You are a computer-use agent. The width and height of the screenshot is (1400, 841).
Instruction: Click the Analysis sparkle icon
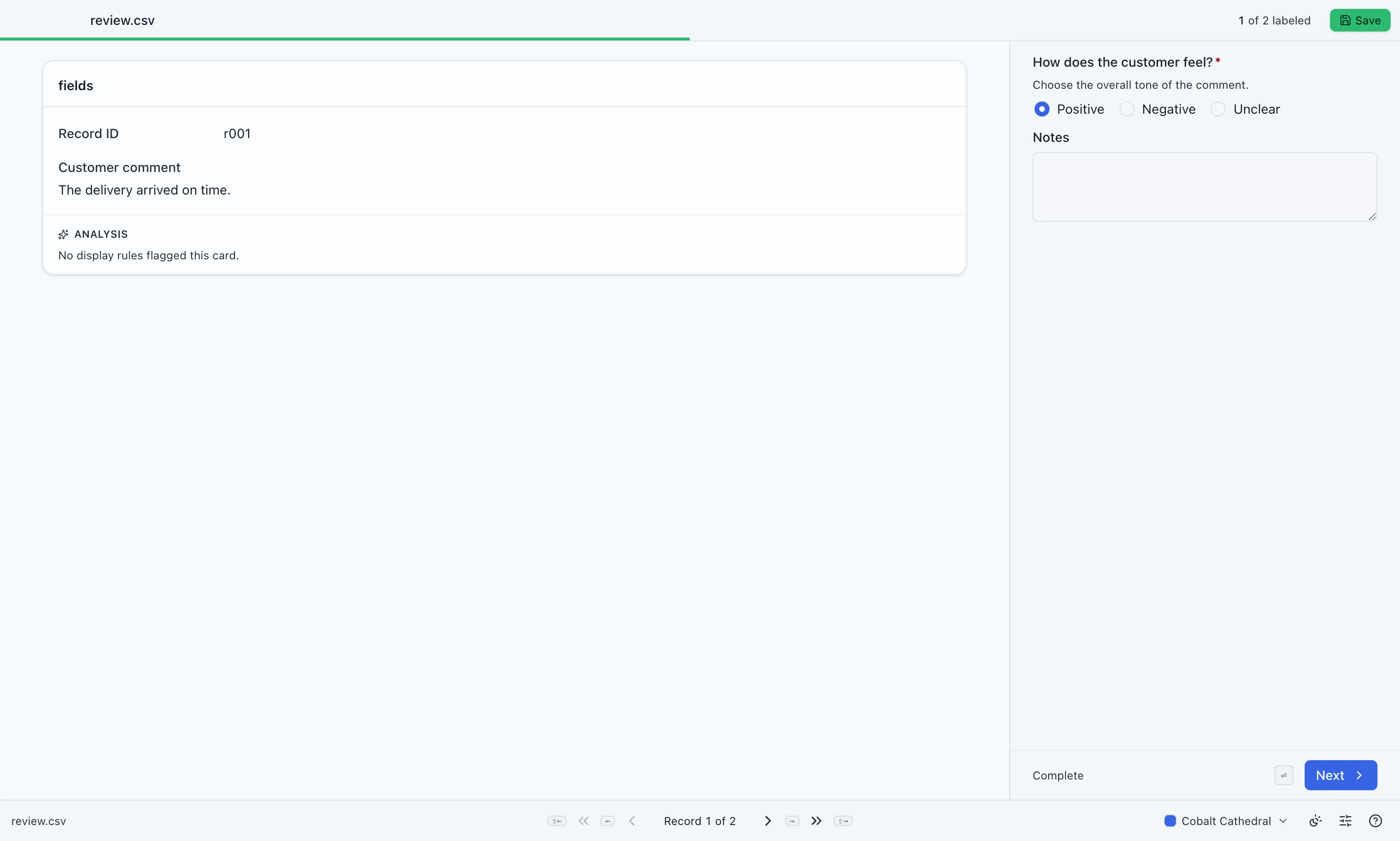point(63,234)
